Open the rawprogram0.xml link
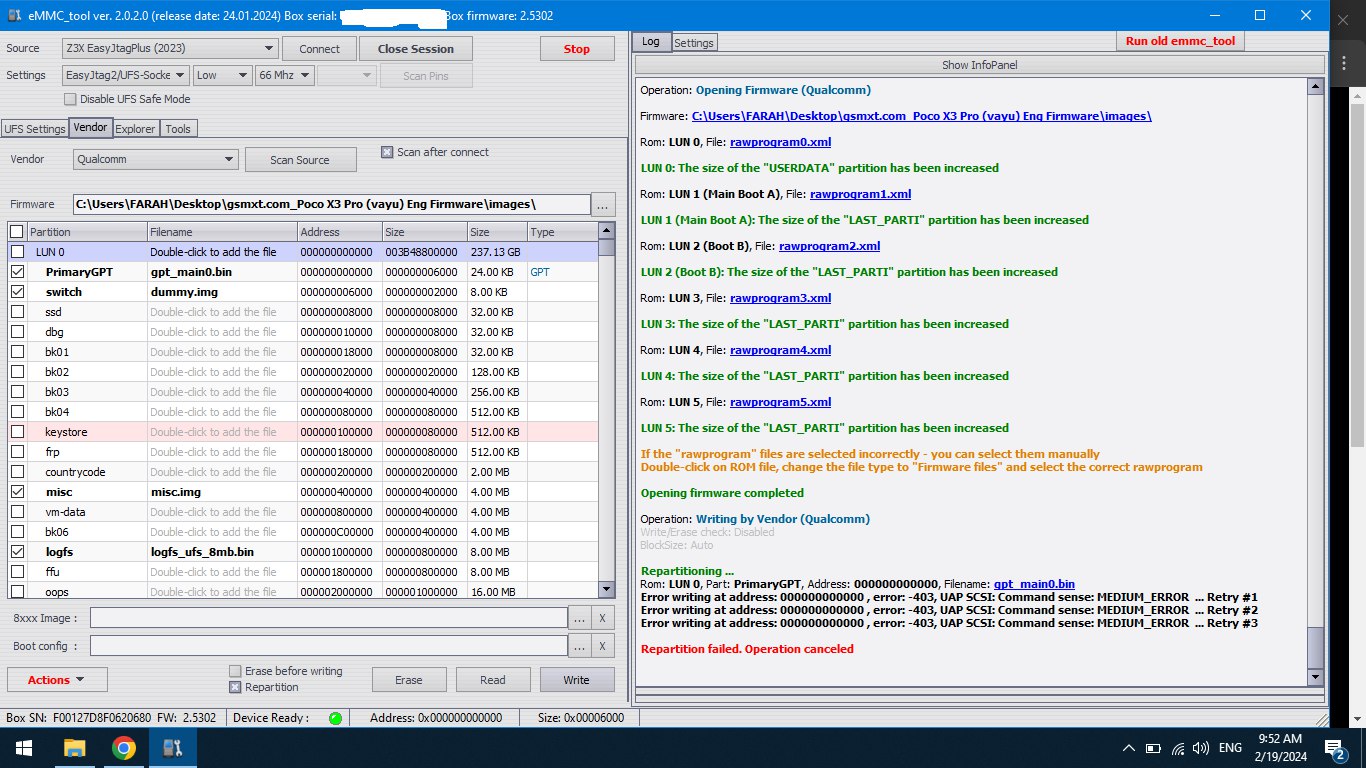 (x=780, y=142)
